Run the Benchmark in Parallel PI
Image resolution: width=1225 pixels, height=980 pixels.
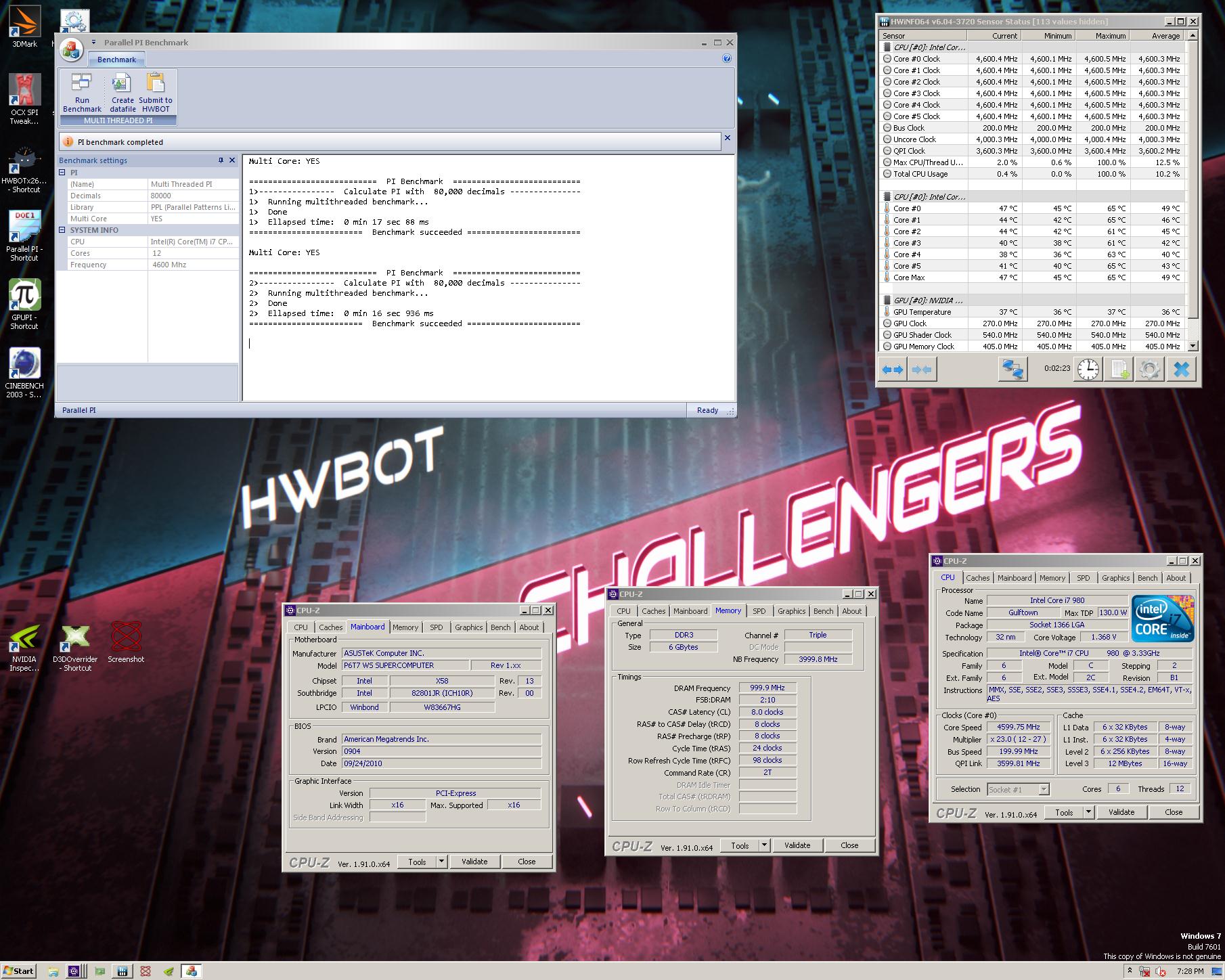tap(81, 93)
